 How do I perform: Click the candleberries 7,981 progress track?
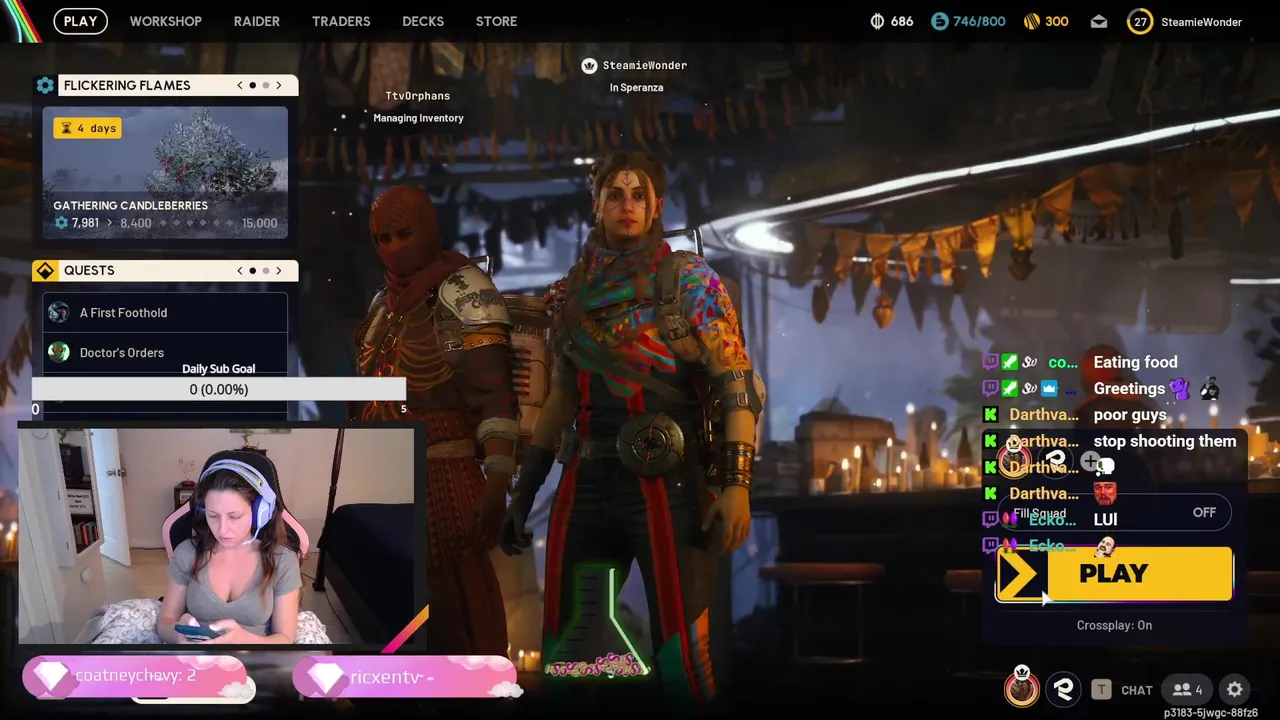[x=165, y=223]
